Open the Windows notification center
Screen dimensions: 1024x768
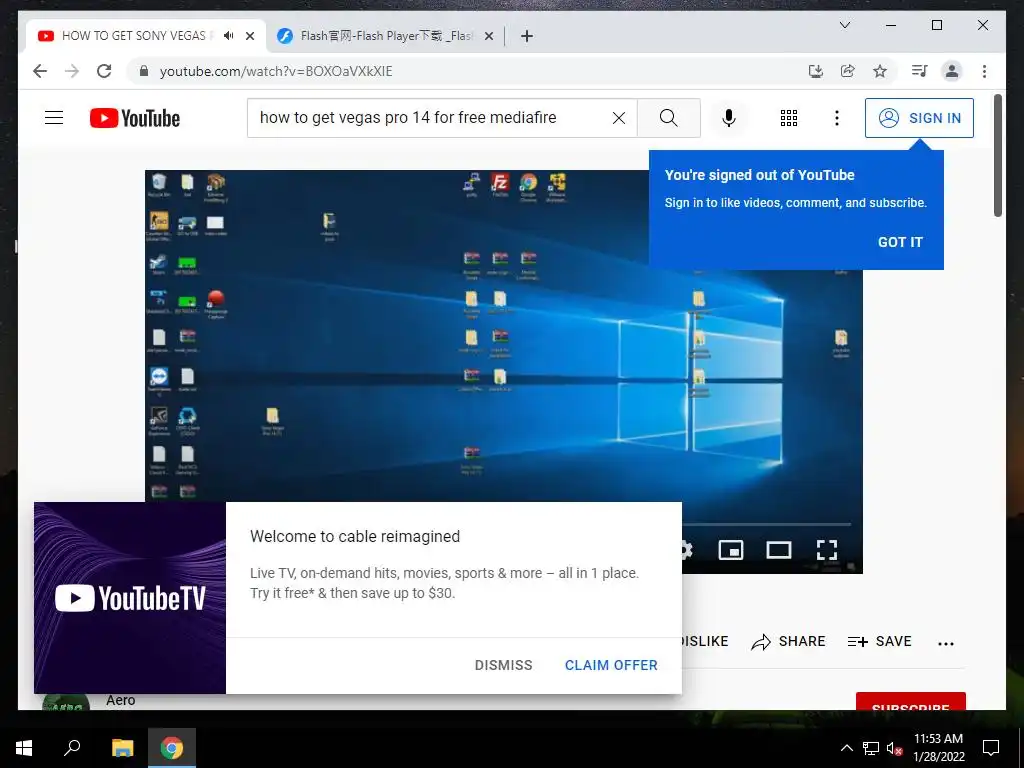[991, 748]
